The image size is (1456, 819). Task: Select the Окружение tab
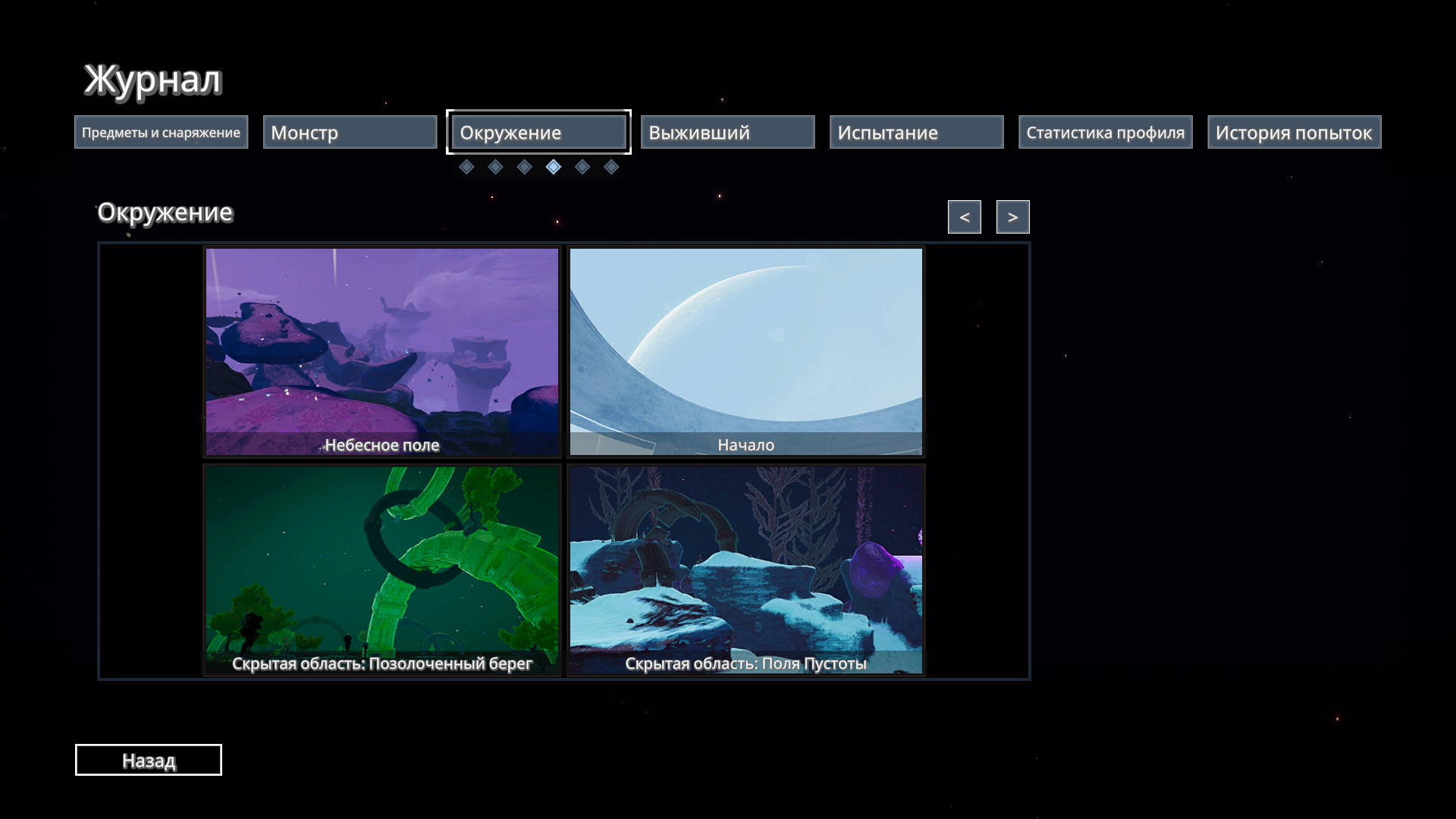[538, 132]
